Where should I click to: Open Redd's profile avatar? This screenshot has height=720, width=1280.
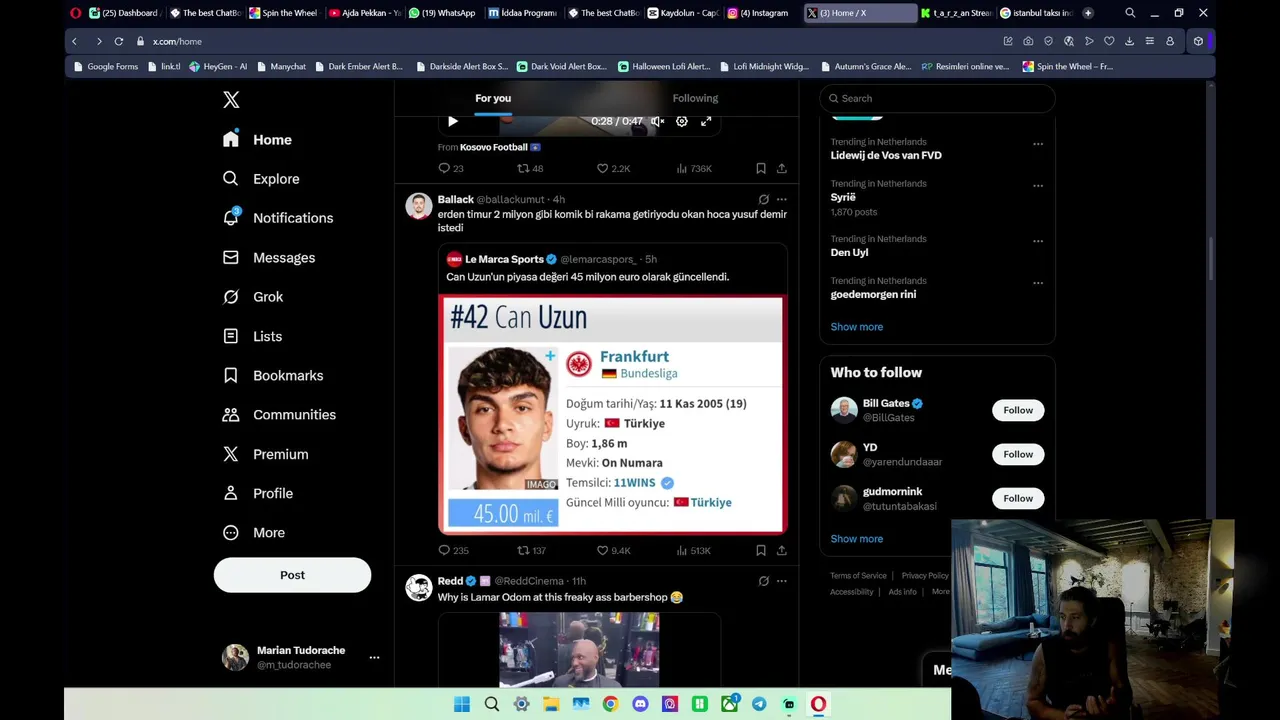[419, 588]
